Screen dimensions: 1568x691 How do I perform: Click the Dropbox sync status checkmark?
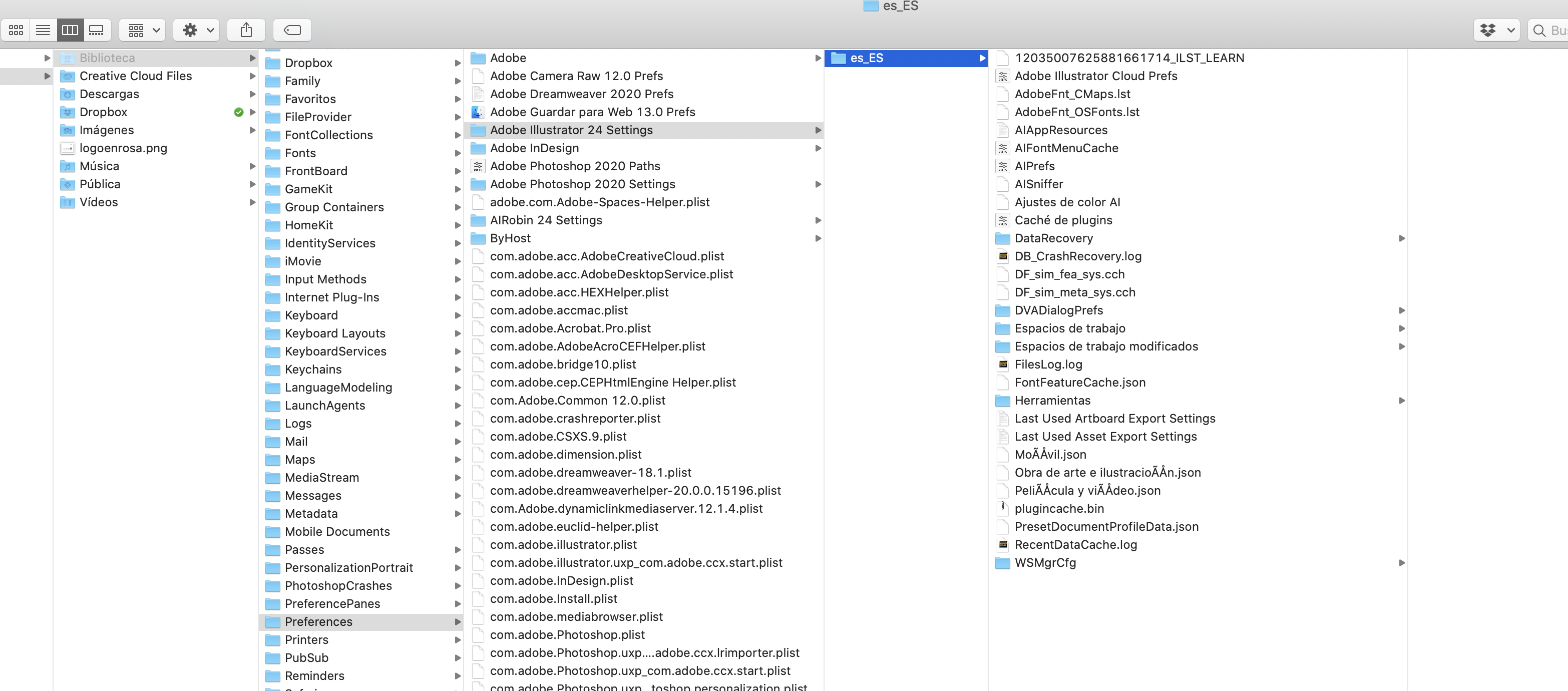click(x=239, y=112)
